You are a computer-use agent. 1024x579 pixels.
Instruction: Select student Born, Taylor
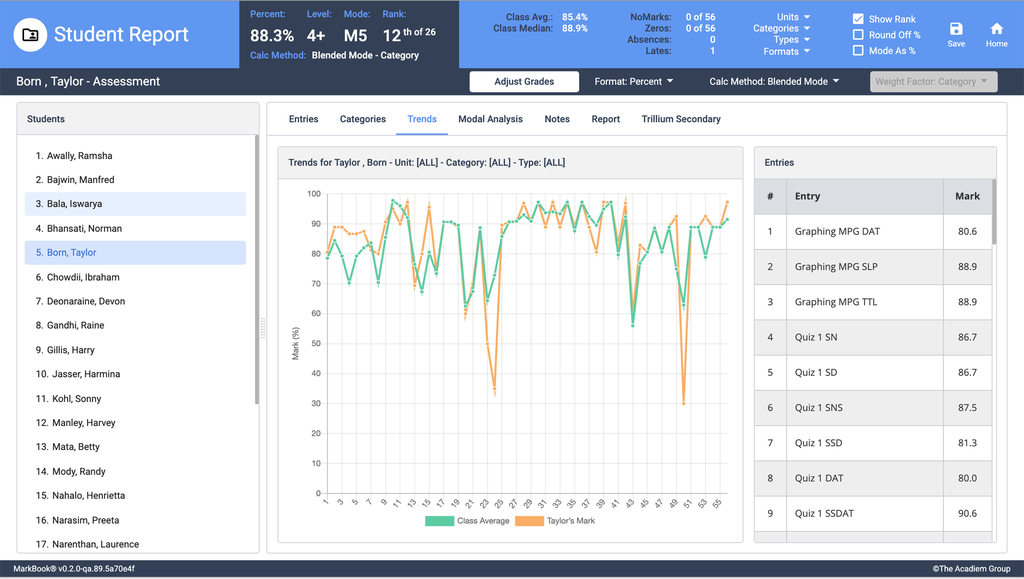135,253
